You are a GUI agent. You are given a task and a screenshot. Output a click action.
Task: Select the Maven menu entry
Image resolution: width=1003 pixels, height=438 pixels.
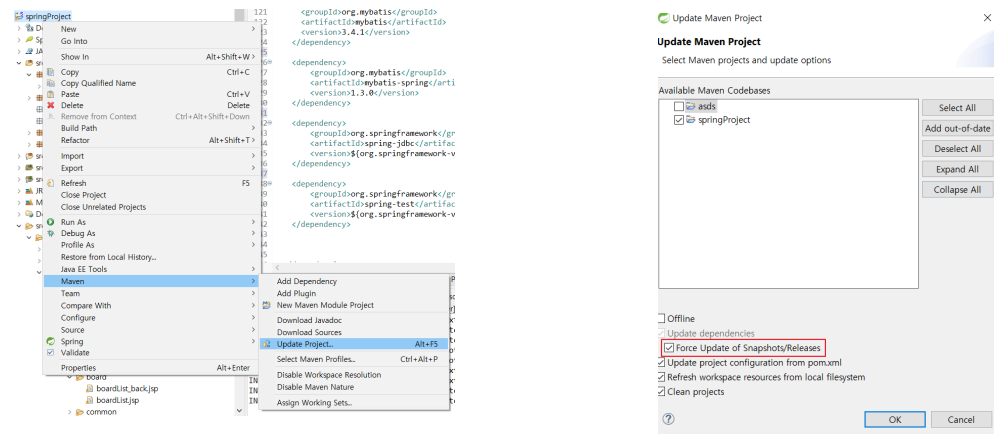(152, 281)
